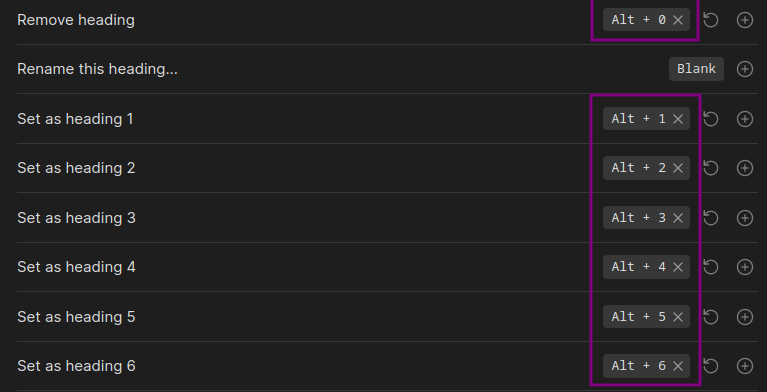Select the Set as heading 2 row
The width and height of the screenshot is (767, 392).
(x=387, y=168)
